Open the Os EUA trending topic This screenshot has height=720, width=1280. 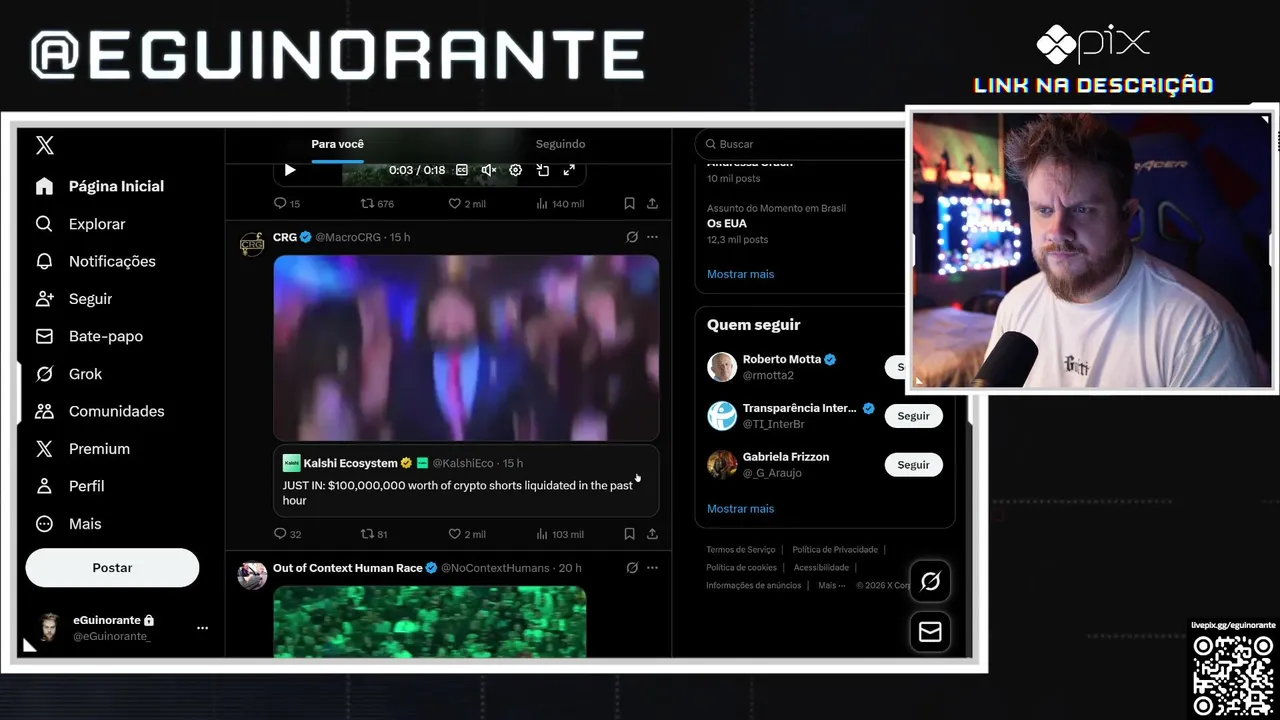click(727, 224)
